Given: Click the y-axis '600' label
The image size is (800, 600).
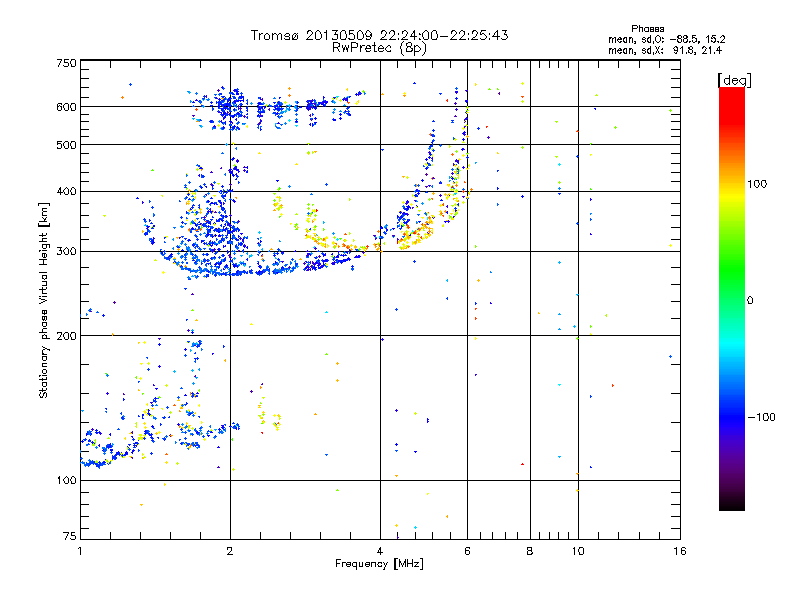Looking at the screenshot, I should [x=66, y=107].
